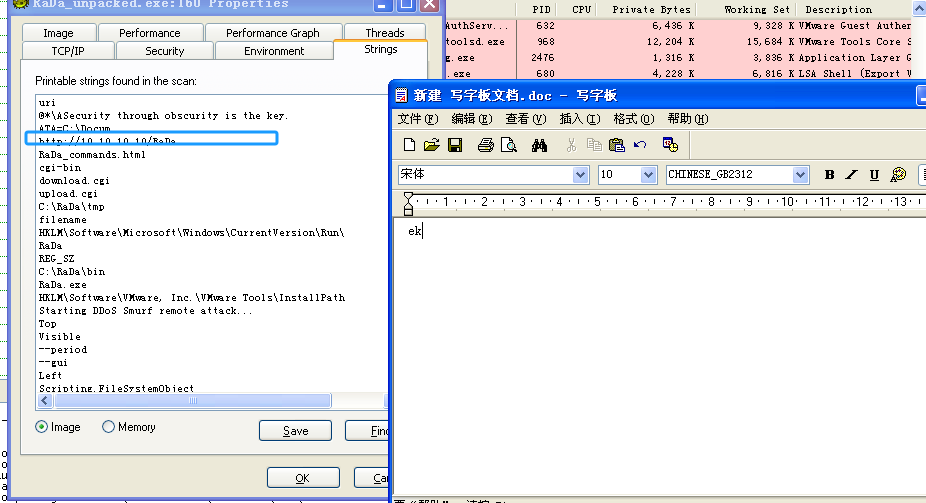This screenshot has width=926, height=503.
Task: Toggle Underline formatting in WordPad
Action: click(874, 174)
